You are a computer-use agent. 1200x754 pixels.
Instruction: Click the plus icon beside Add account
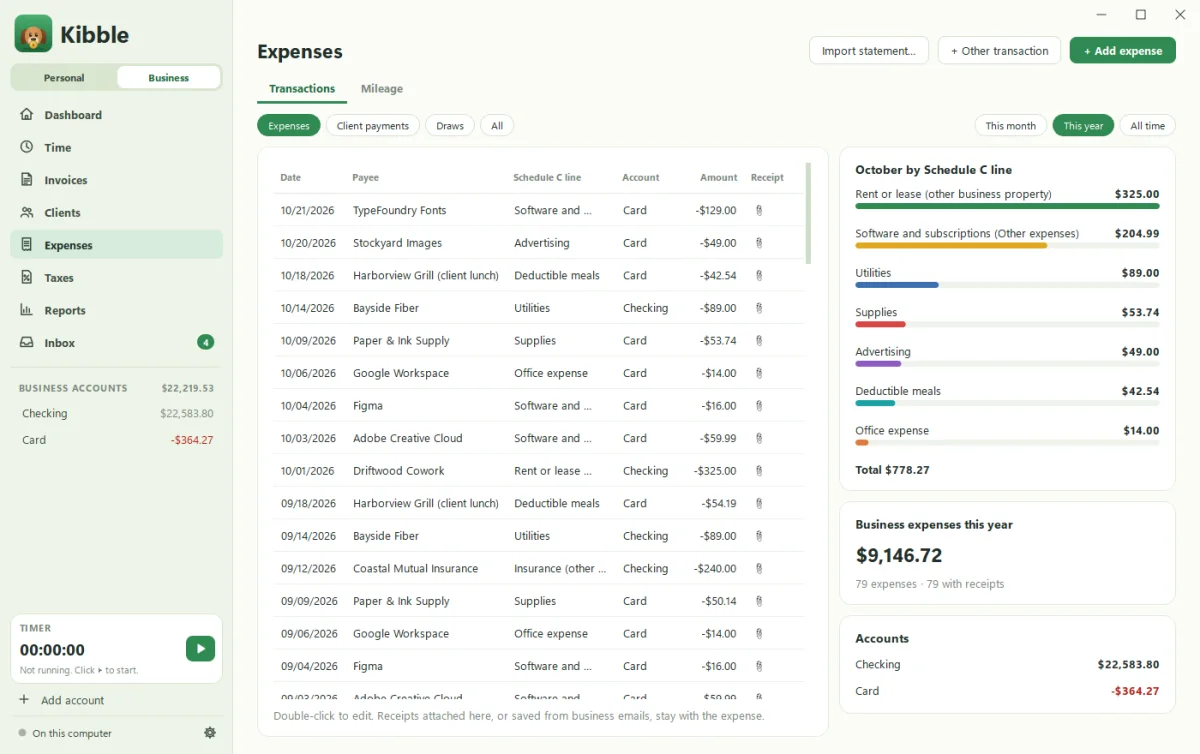24,700
